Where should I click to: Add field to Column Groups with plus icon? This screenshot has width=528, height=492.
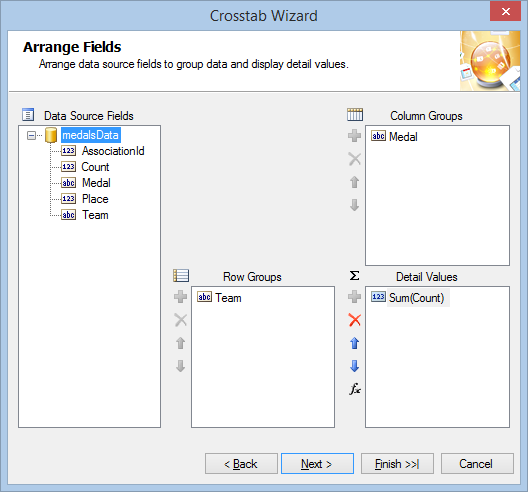[x=355, y=136]
